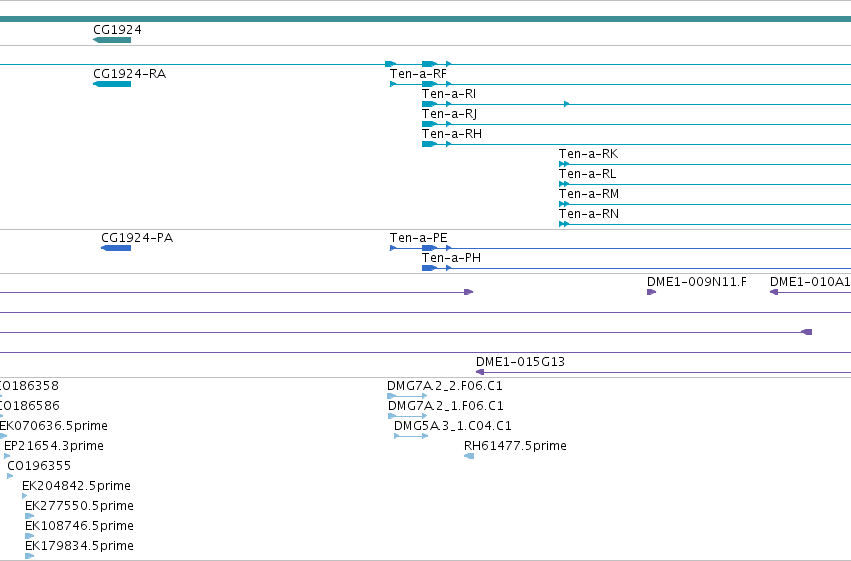This screenshot has width=851, height=561.
Task: Select the CO196355 EST label
Action: tap(39, 466)
